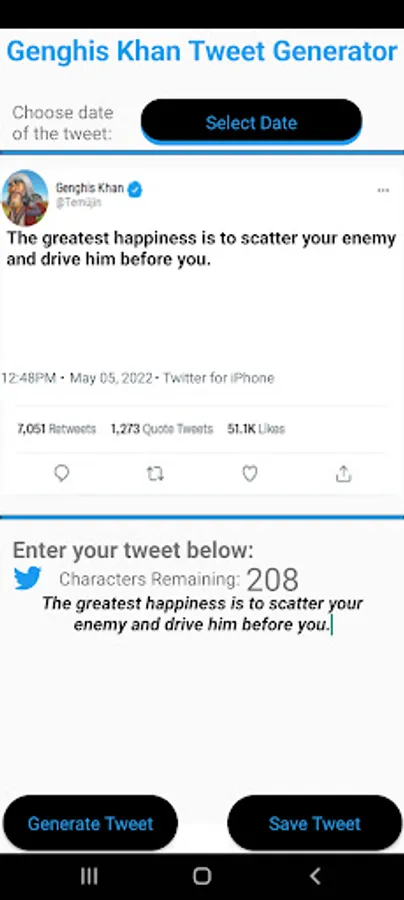
Task: Tap the Android back arrow
Action: coord(315,876)
